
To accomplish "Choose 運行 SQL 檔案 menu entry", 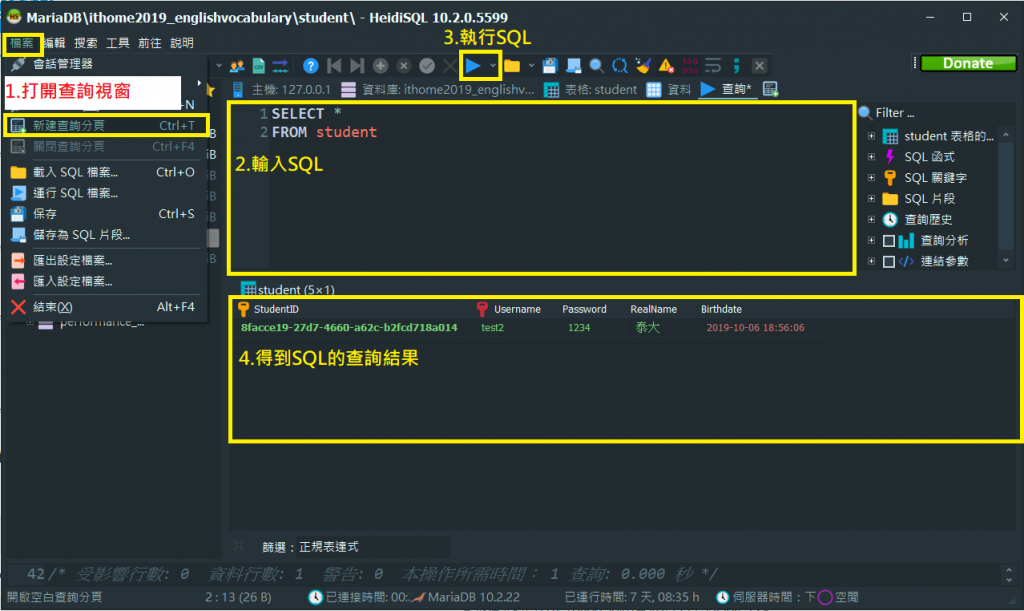I will coord(106,193).
